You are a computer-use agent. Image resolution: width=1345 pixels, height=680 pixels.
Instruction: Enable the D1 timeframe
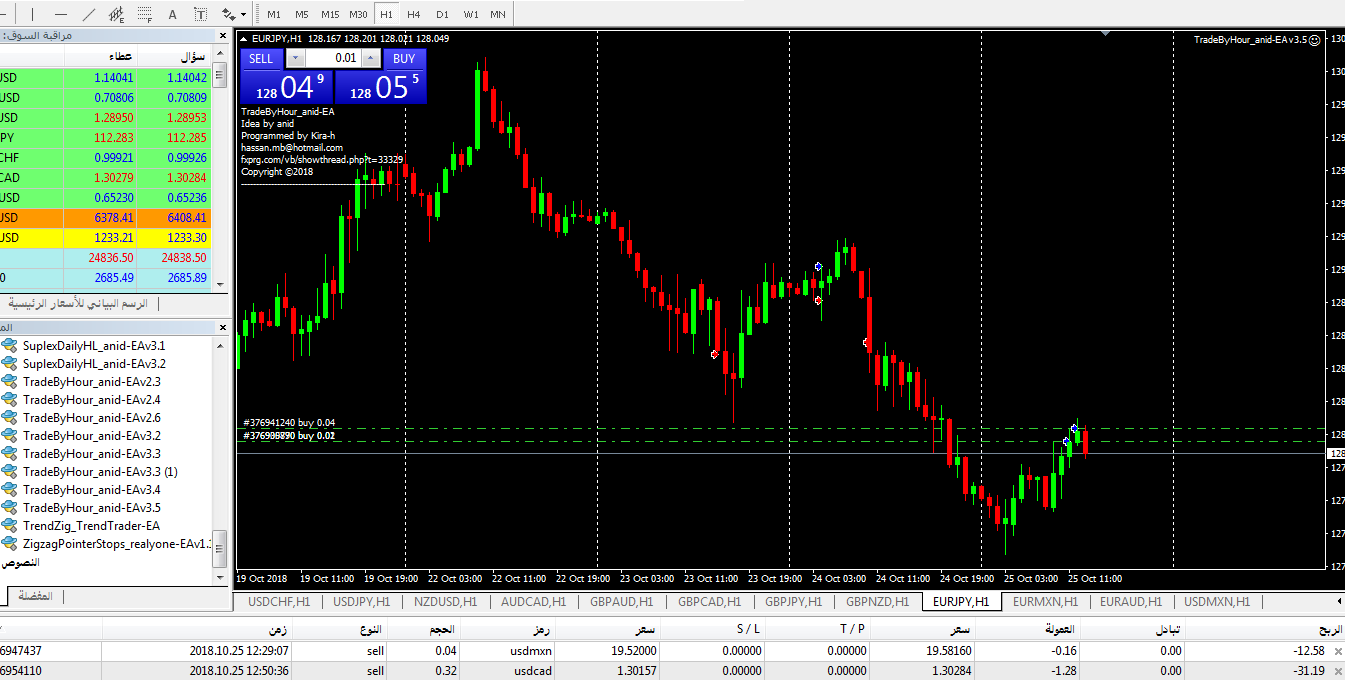[442, 15]
